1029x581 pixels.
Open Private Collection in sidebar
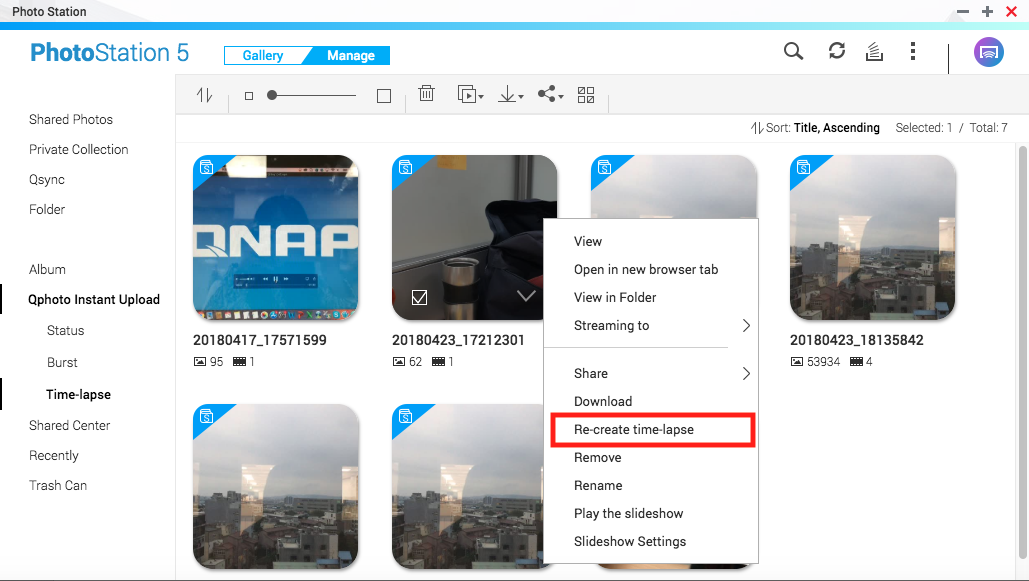[79, 150]
